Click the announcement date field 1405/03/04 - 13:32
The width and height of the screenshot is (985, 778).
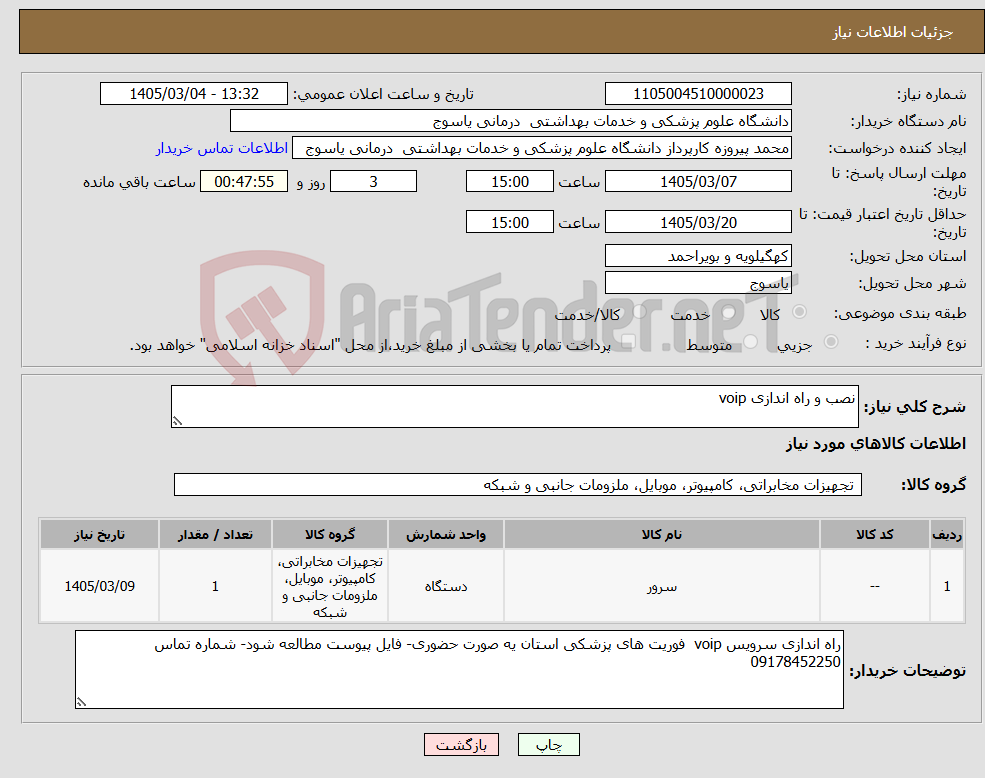pos(193,94)
